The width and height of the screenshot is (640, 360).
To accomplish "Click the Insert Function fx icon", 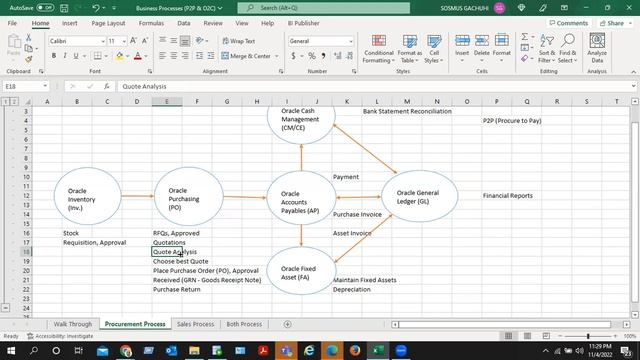I will pos(107,86).
